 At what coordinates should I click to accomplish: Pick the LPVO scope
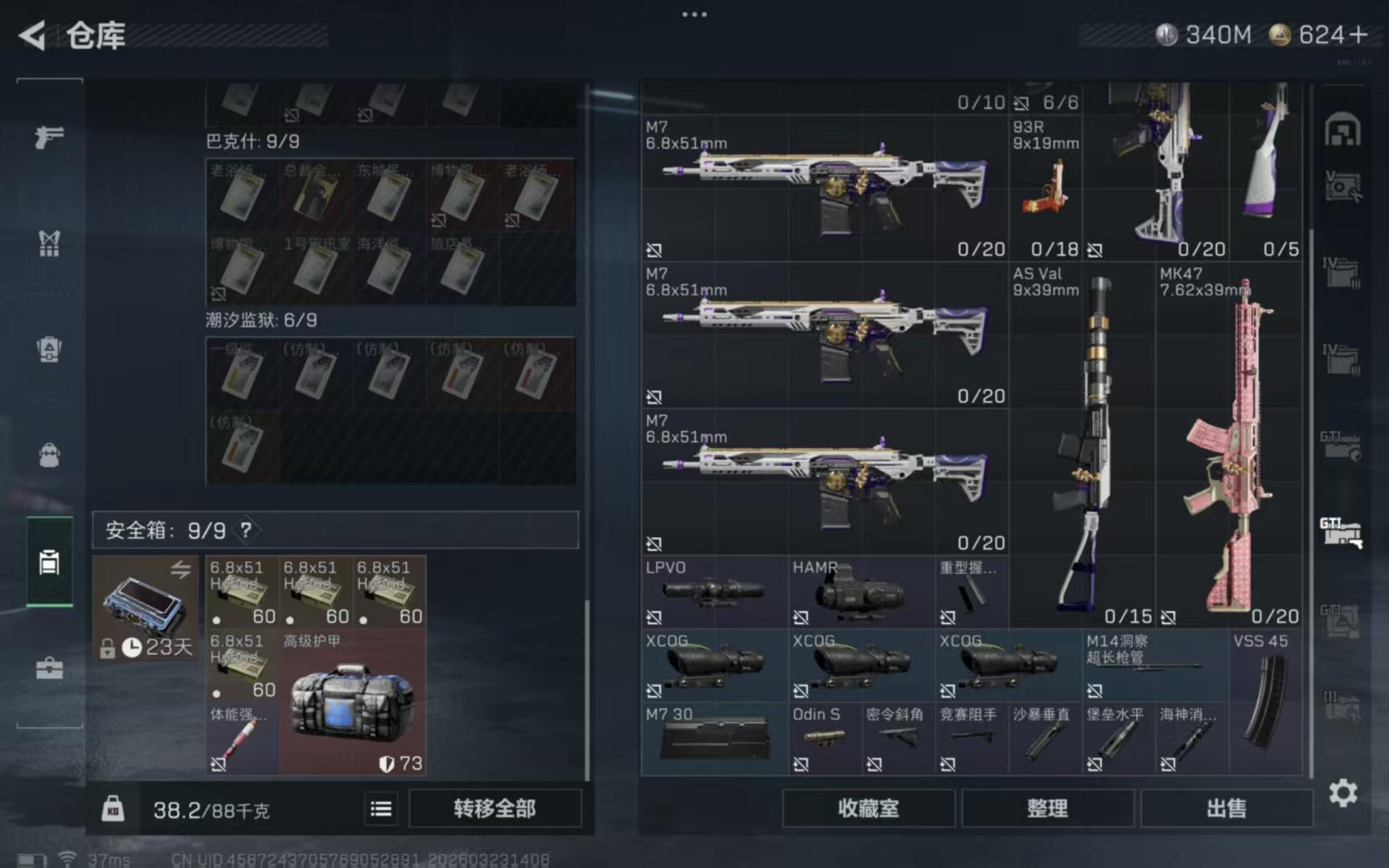(715, 592)
